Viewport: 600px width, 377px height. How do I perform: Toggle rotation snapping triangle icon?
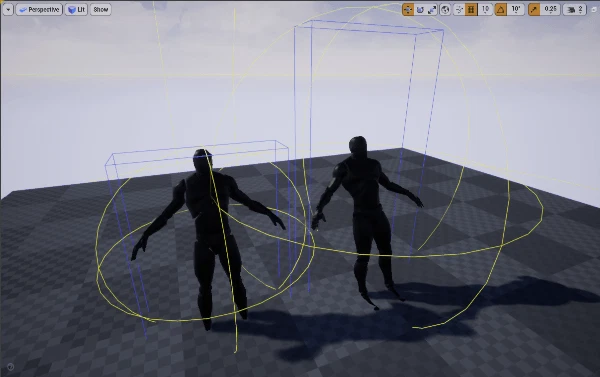pos(501,10)
